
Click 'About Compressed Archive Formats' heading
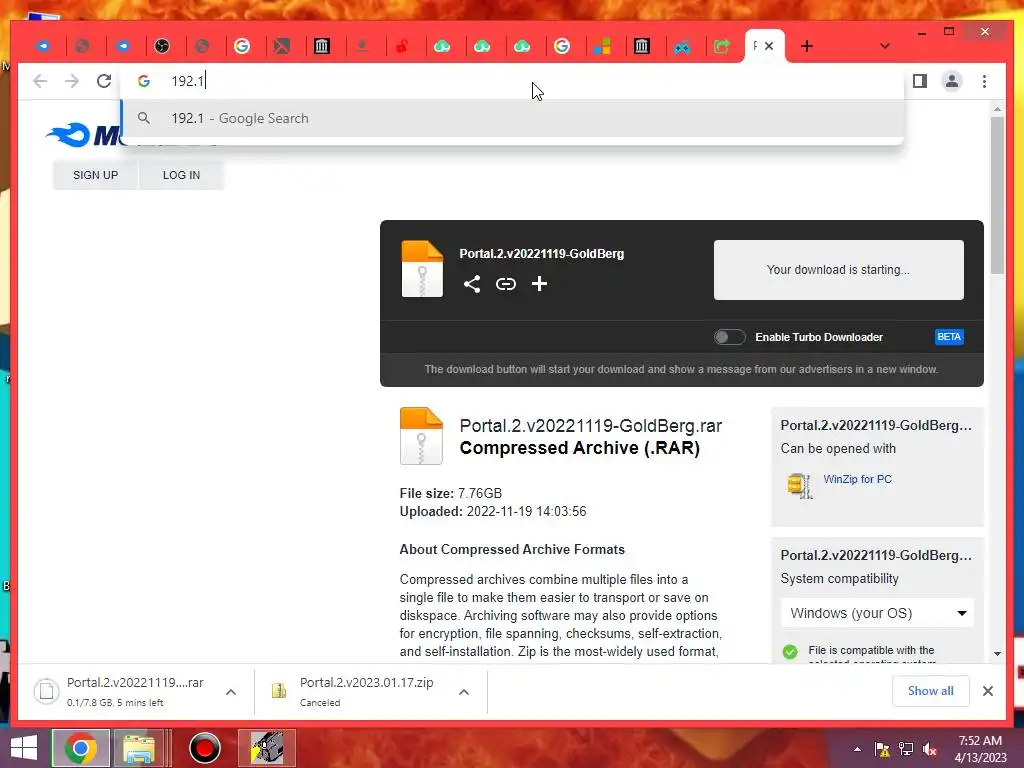(512, 549)
